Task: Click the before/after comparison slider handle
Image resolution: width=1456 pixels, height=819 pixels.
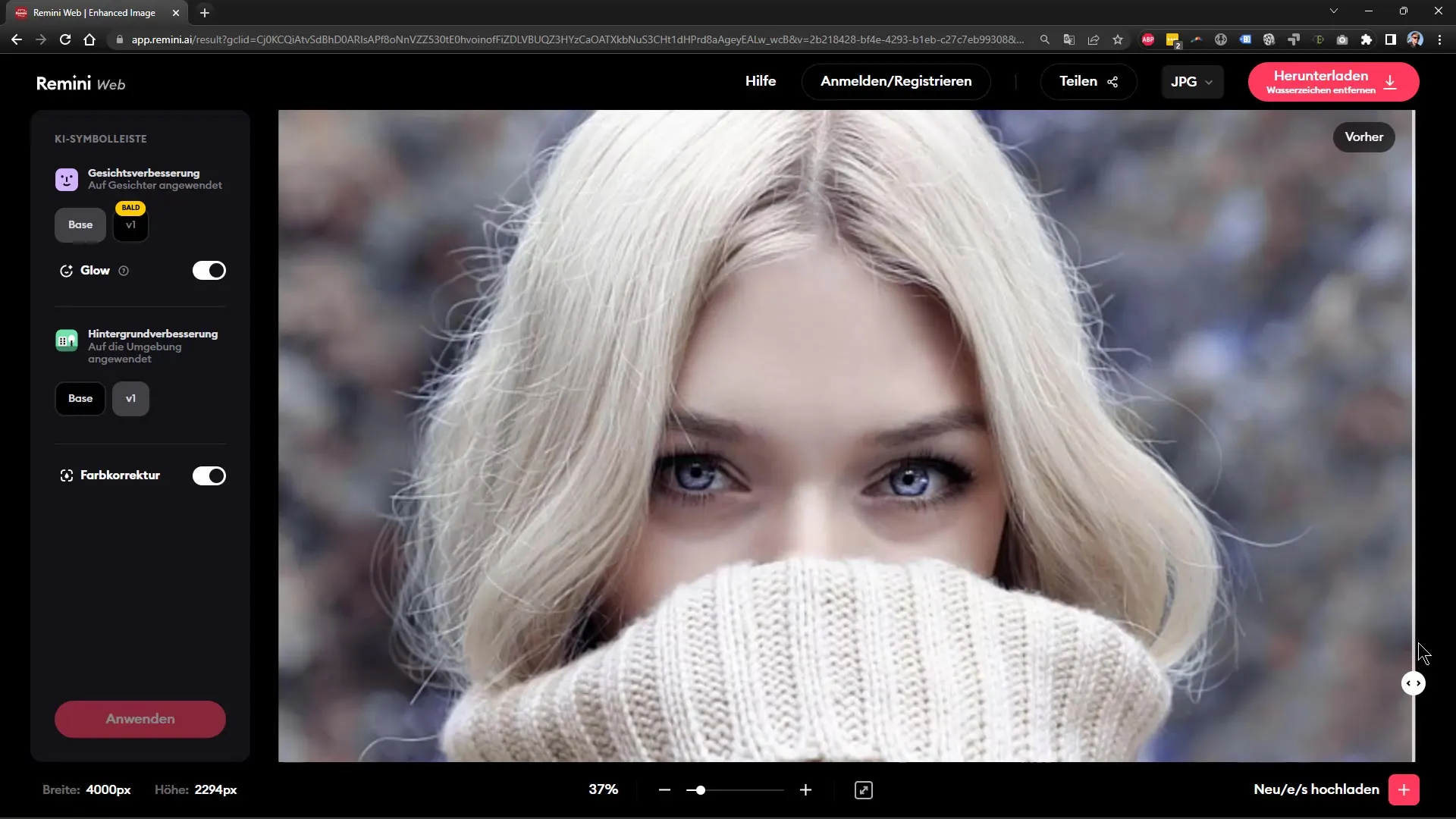Action: click(1414, 683)
